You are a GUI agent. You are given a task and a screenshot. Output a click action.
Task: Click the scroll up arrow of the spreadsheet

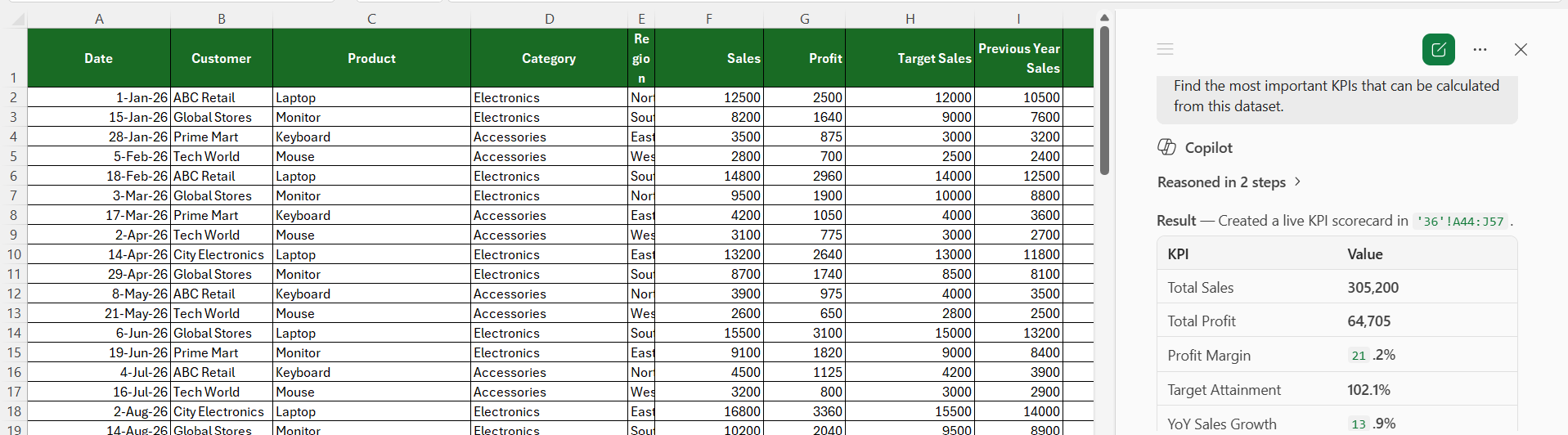click(1104, 18)
